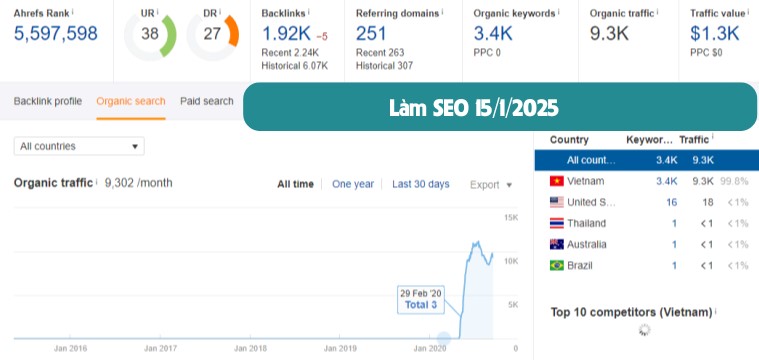
Task: Open the Organic search tab
Action: click(131, 101)
